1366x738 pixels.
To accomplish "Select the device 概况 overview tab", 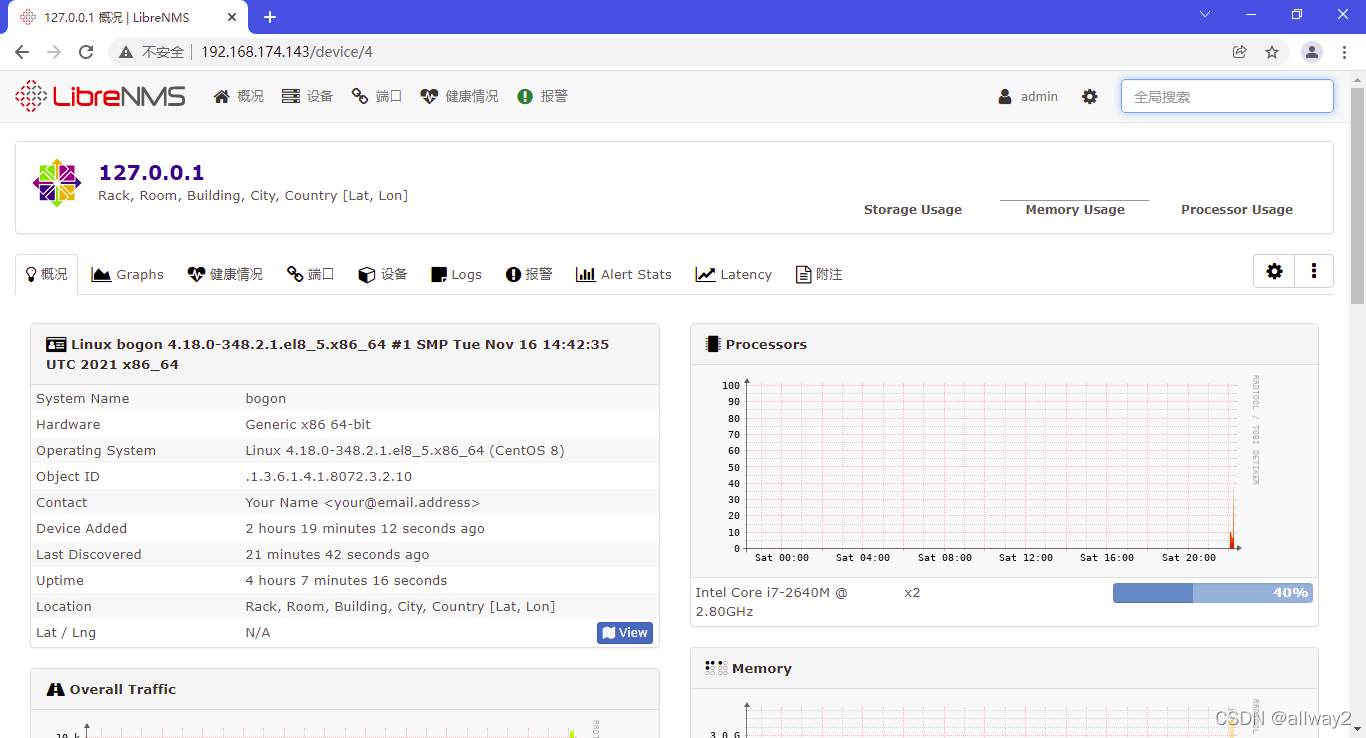I will pos(46,274).
